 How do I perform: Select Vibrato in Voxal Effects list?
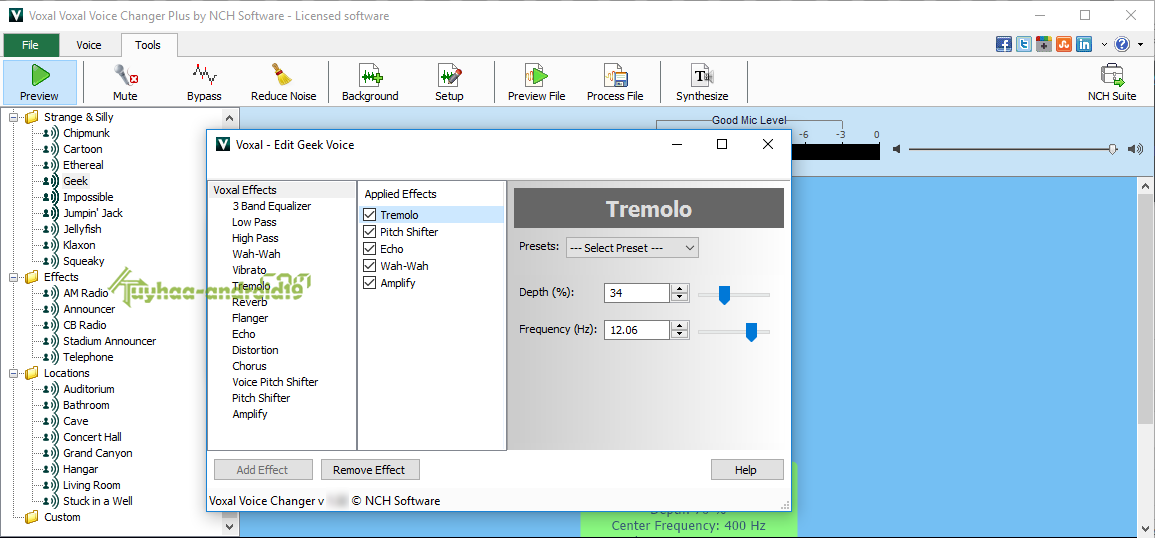[x=249, y=270]
